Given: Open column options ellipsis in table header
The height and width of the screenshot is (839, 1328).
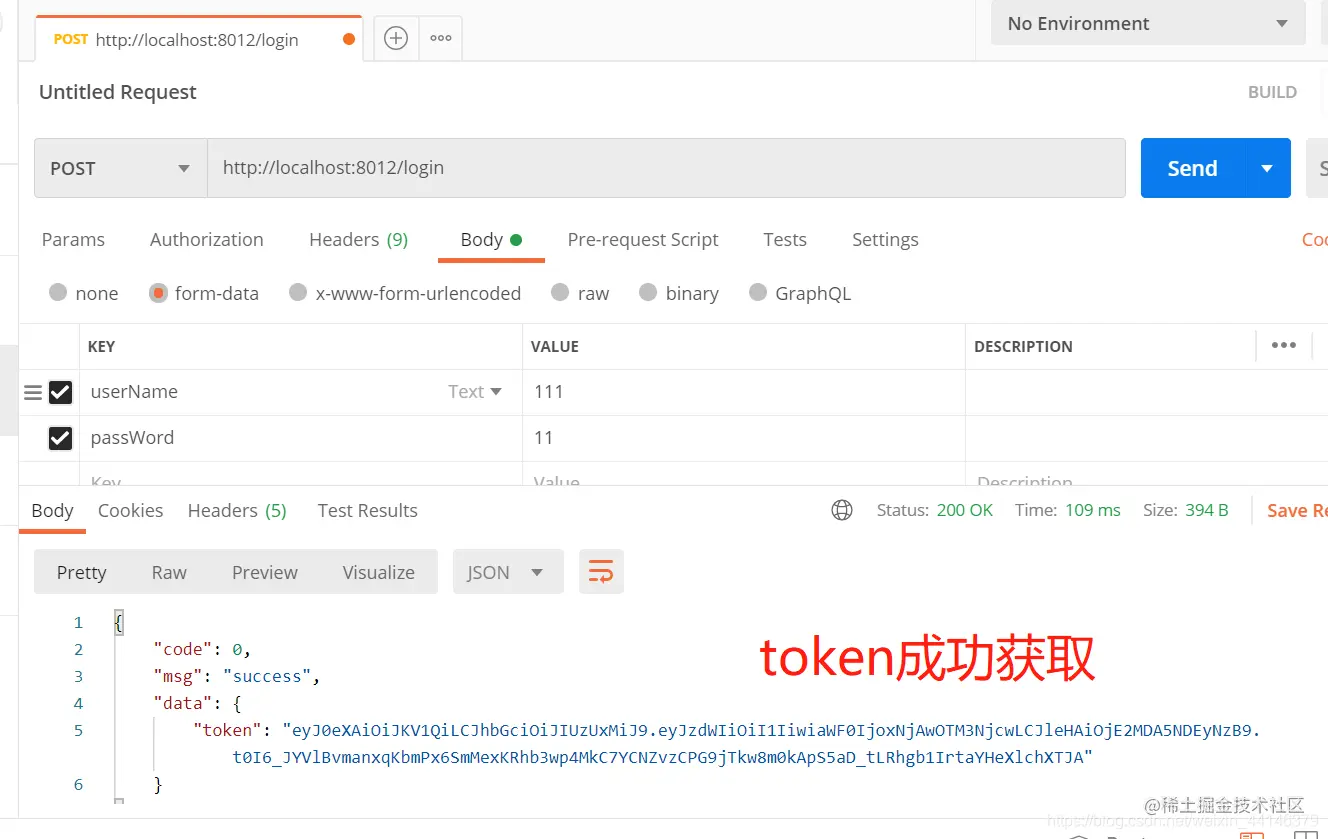Looking at the screenshot, I should click(x=1284, y=345).
